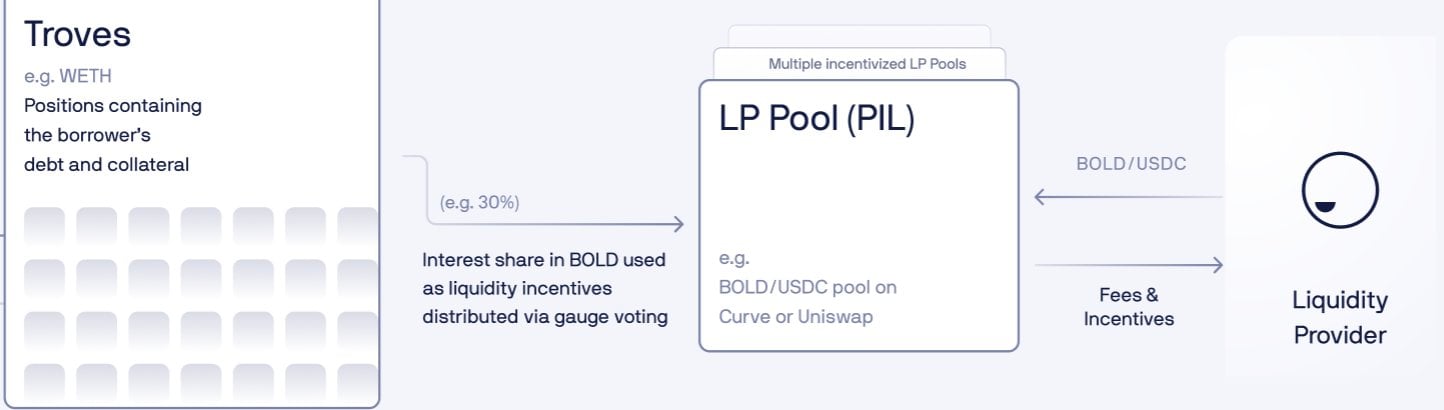Click the interest share gauge voting text

[x=544, y=289]
